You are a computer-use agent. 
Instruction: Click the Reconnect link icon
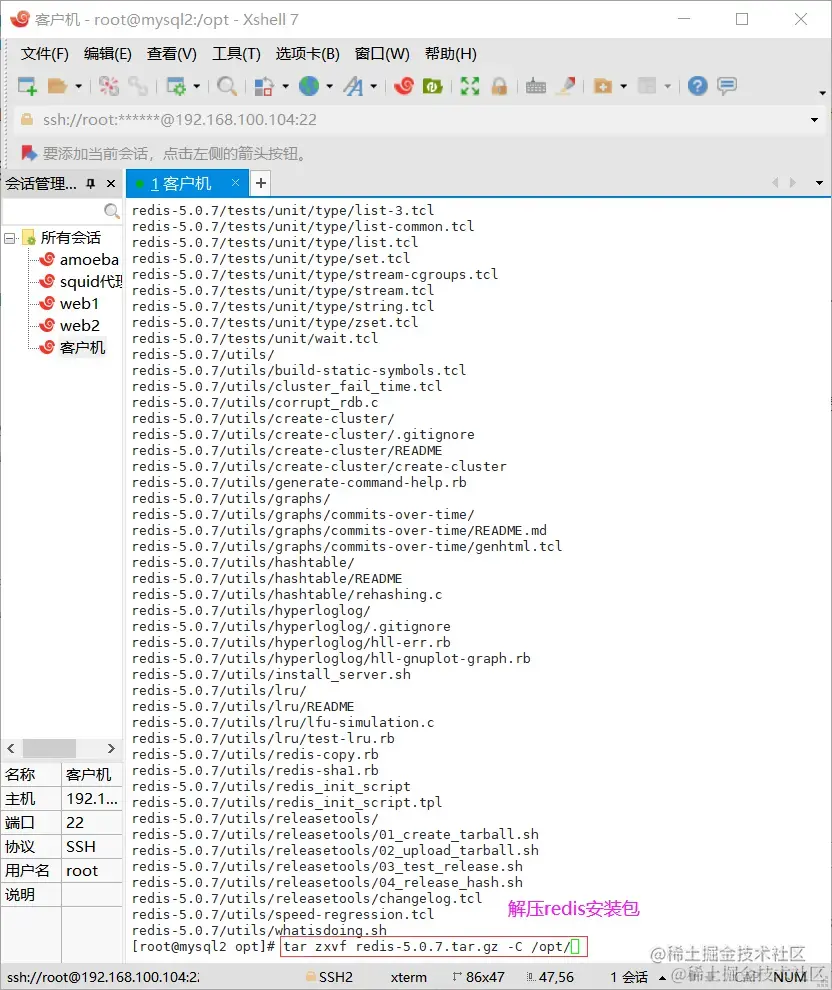138,86
